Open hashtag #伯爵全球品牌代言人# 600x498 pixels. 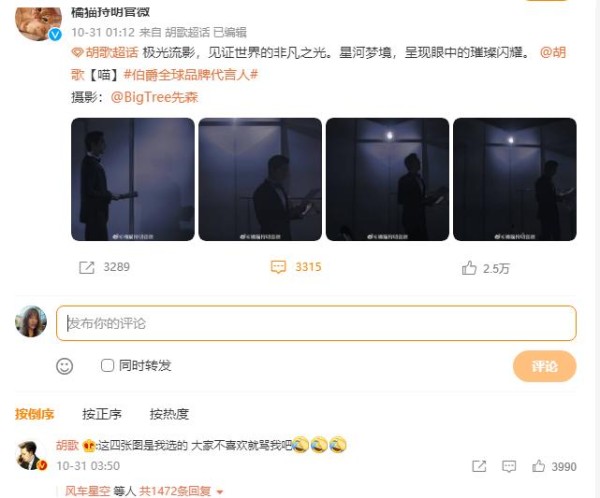click(x=191, y=75)
